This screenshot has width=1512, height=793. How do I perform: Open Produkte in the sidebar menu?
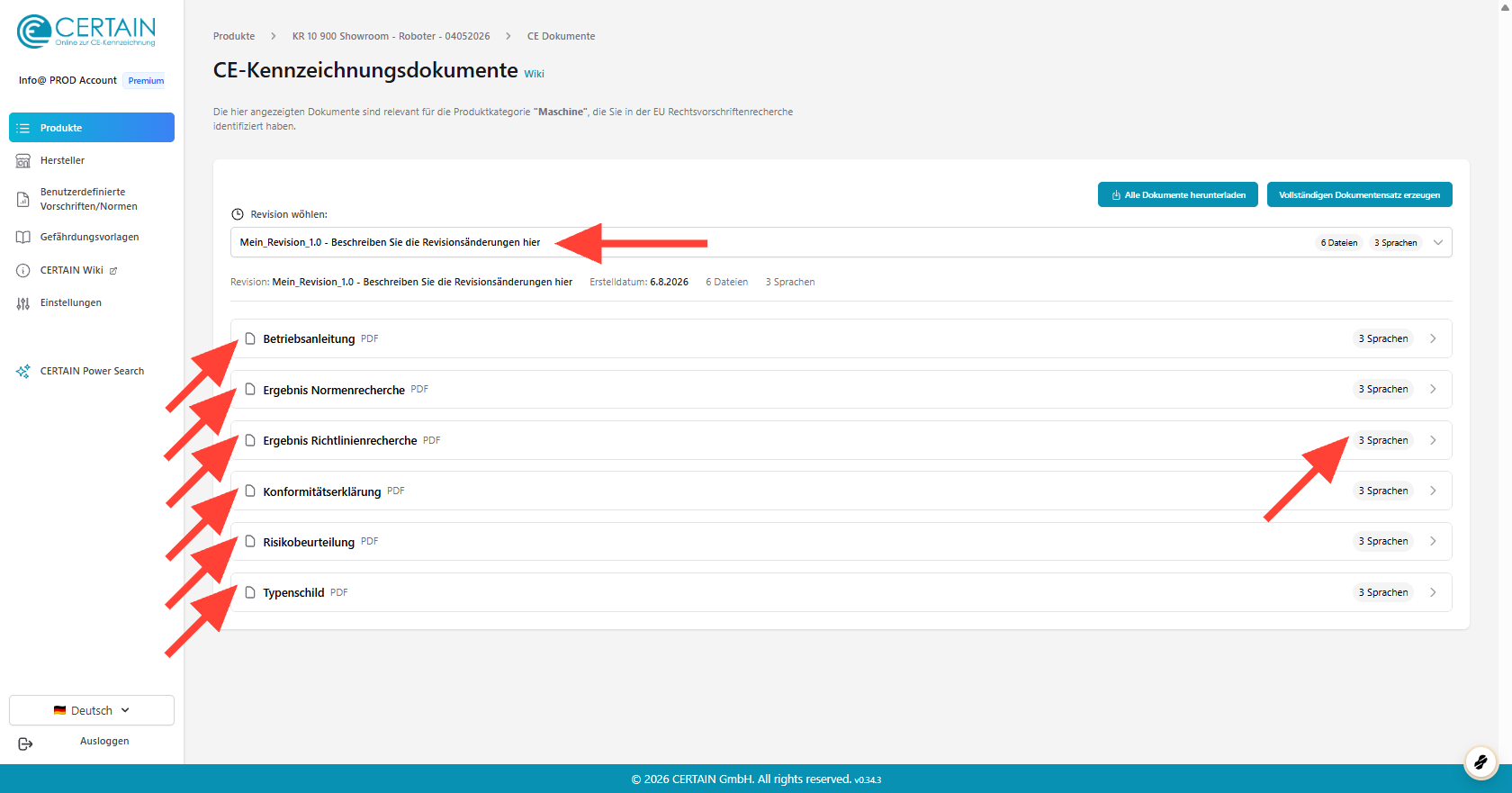pos(92,128)
